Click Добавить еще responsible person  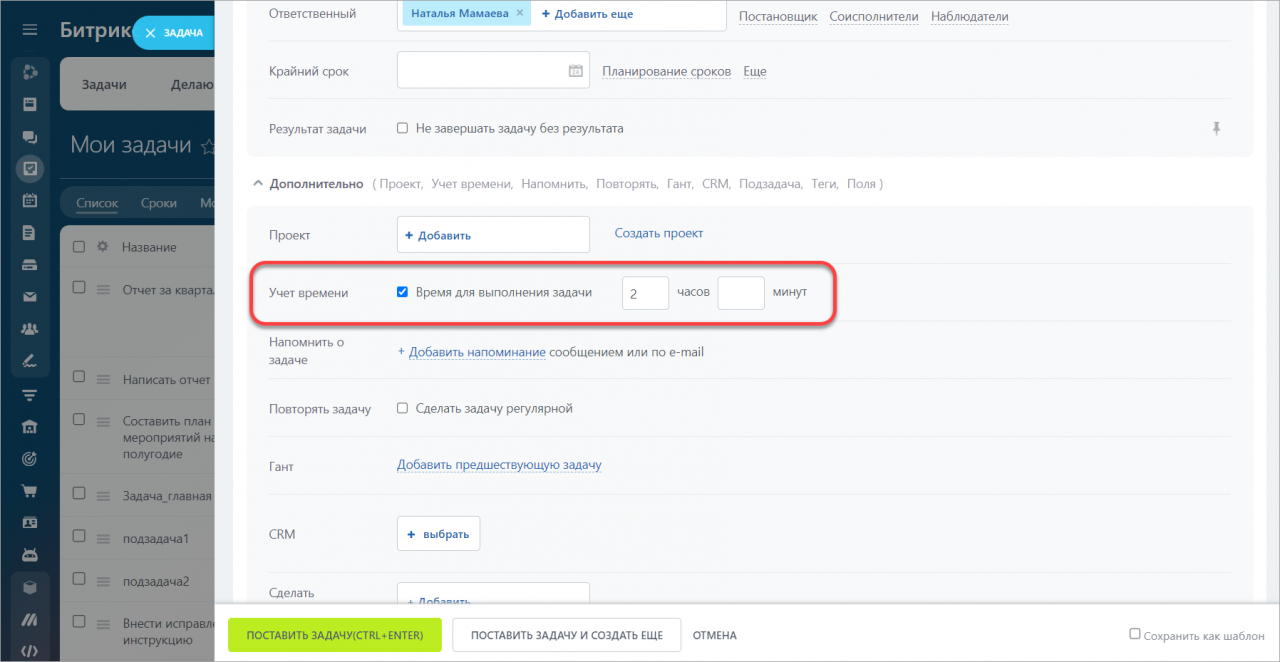click(x=587, y=14)
